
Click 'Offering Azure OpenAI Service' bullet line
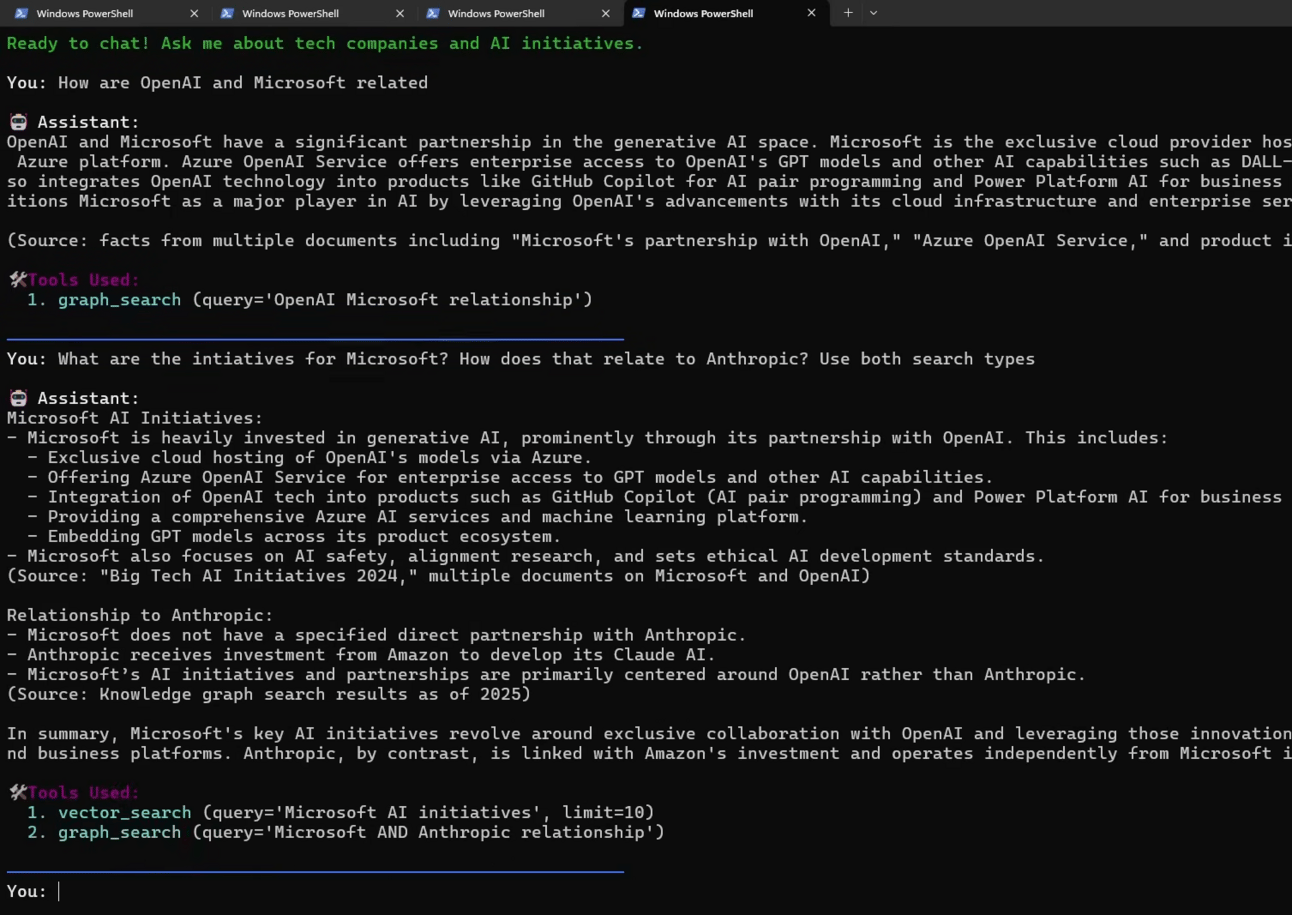click(510, 477)
